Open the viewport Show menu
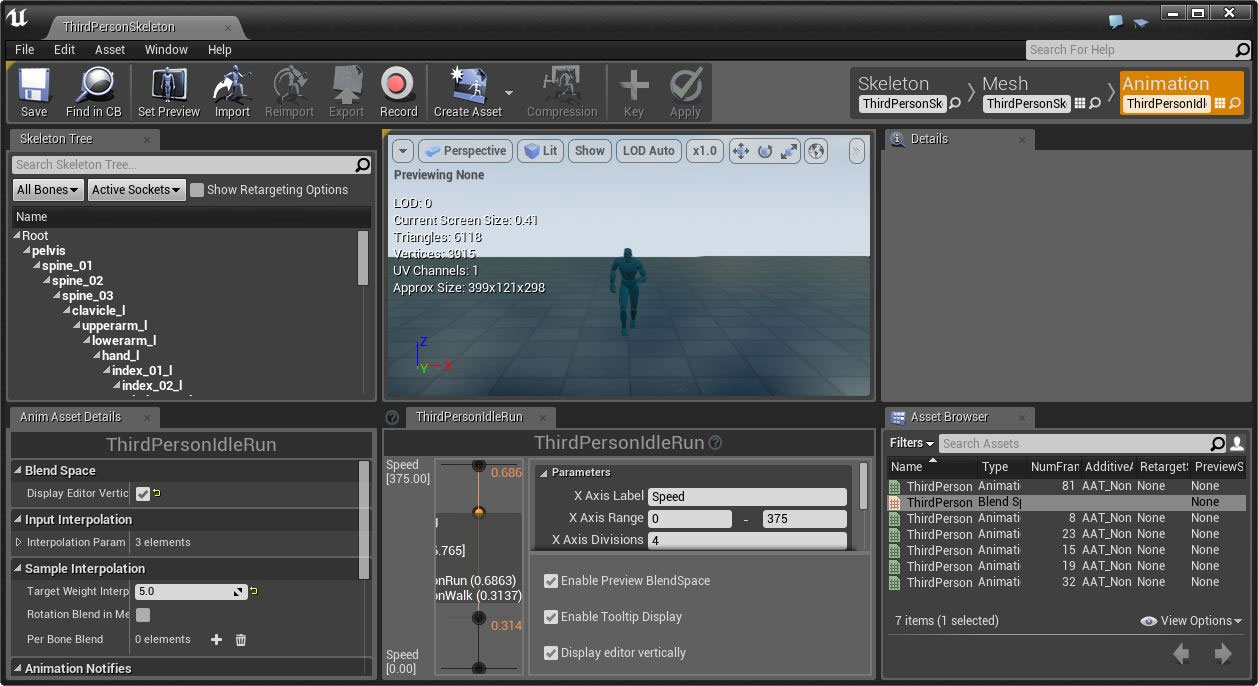This screenshot has height=686, width=1258. pos(589,151)
